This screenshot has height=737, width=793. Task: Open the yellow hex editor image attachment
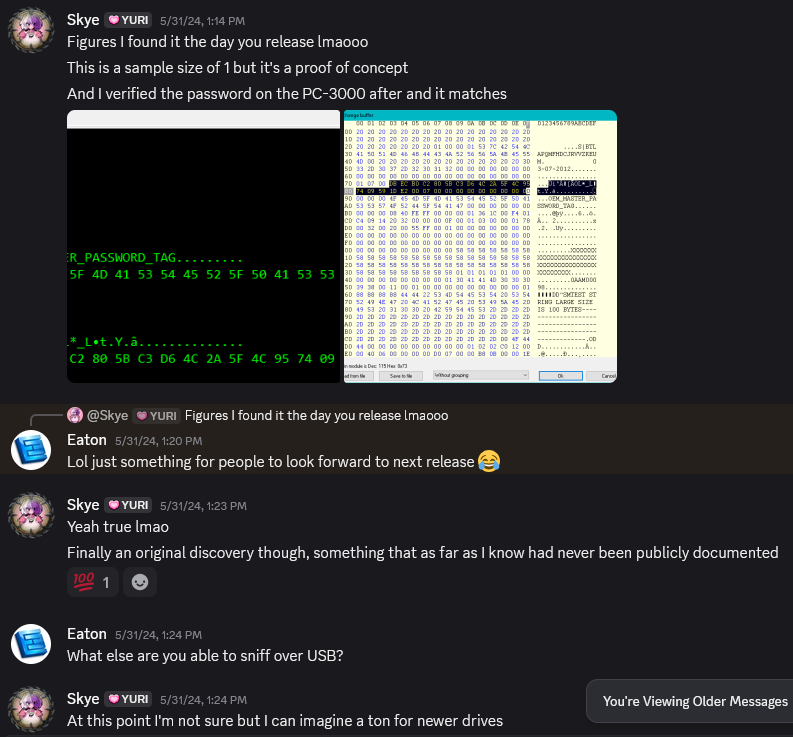point(480,246)
